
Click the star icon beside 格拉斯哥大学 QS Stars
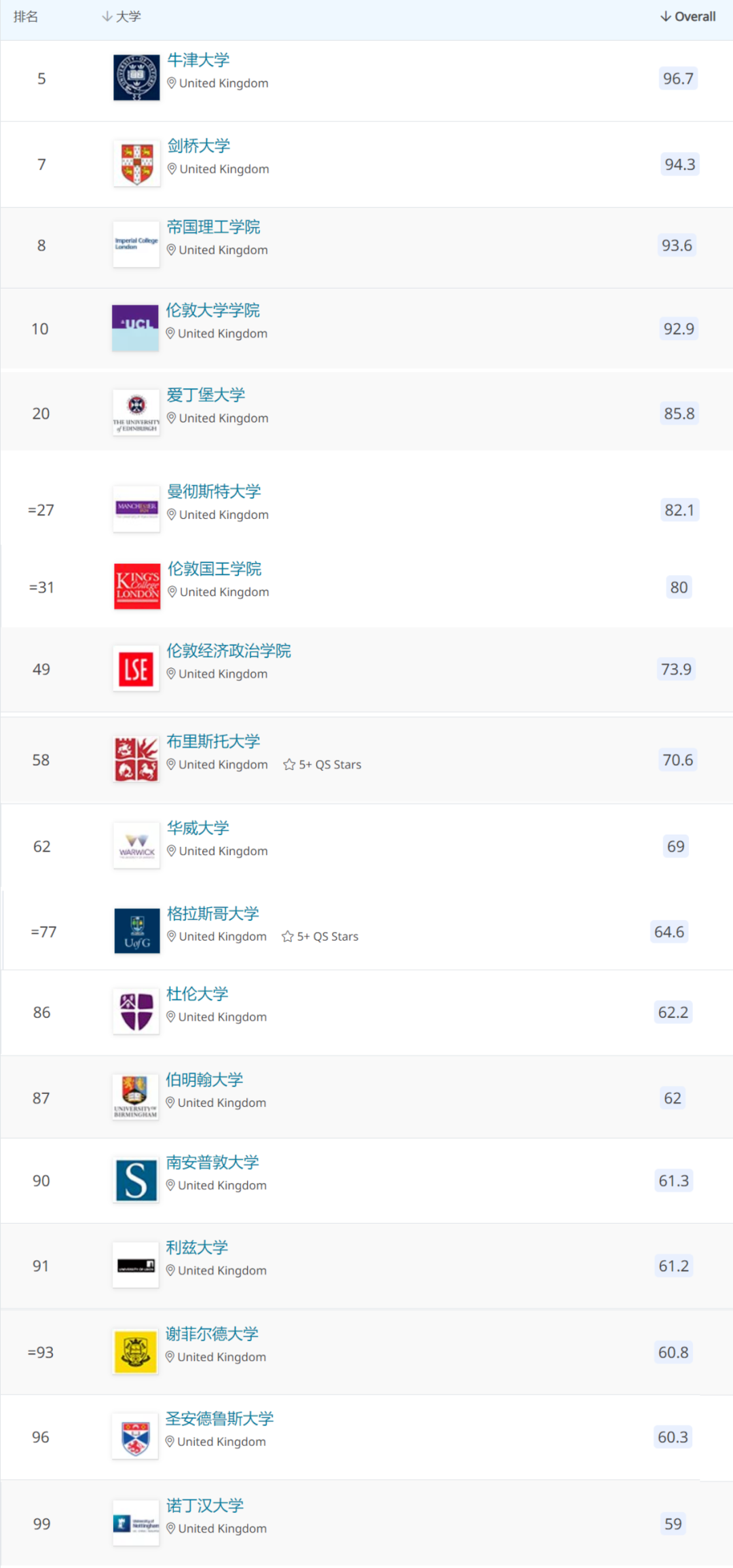(288, 936)
